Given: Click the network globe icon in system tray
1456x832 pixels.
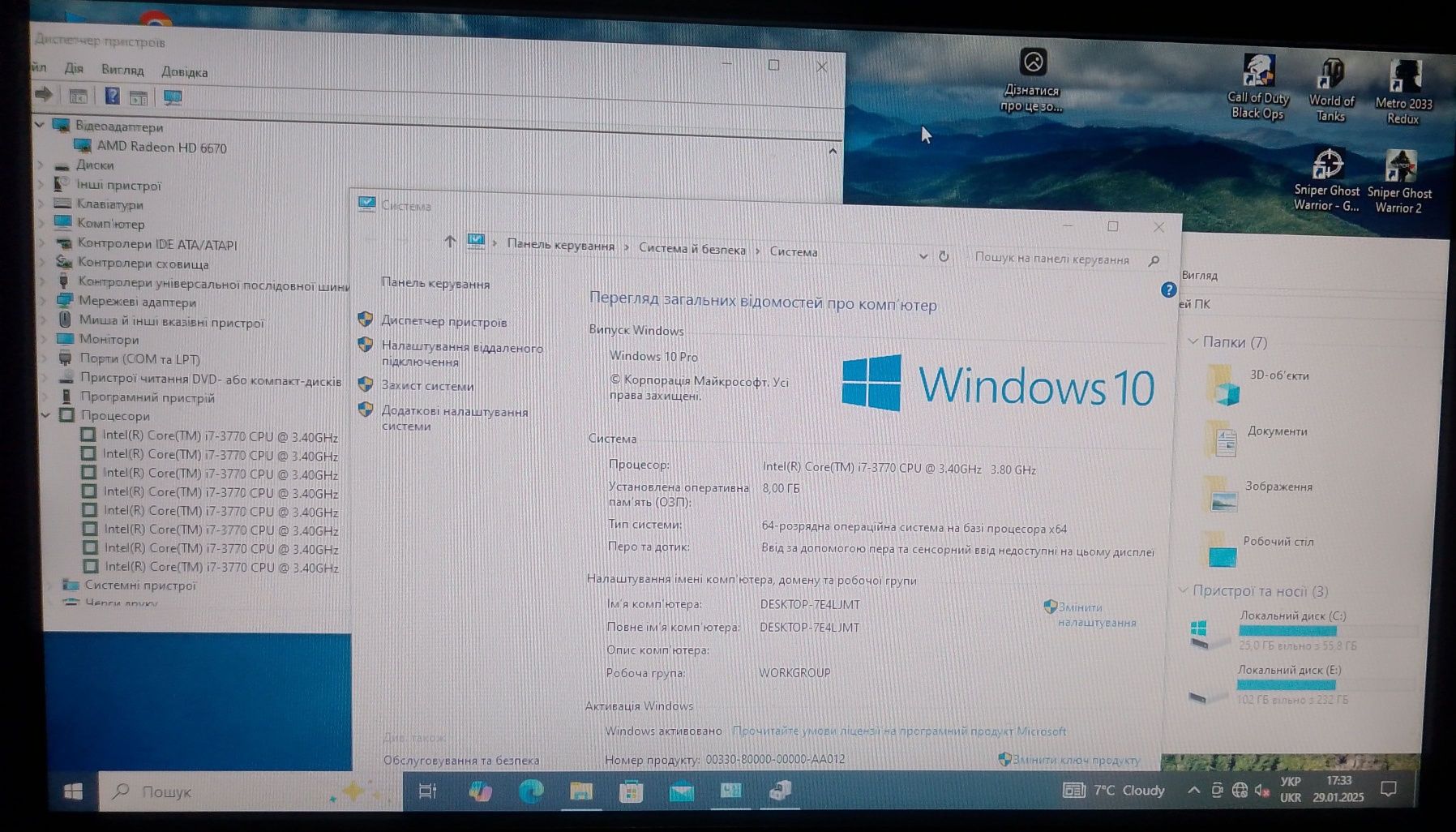Looking at the screenshot, I should tap(1240, 790).
